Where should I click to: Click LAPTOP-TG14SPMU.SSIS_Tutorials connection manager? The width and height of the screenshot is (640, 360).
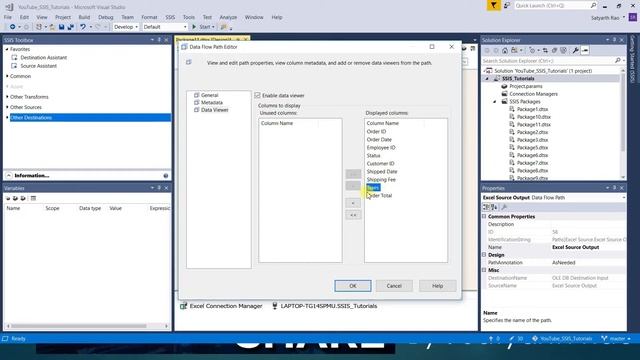click(329, 306)
